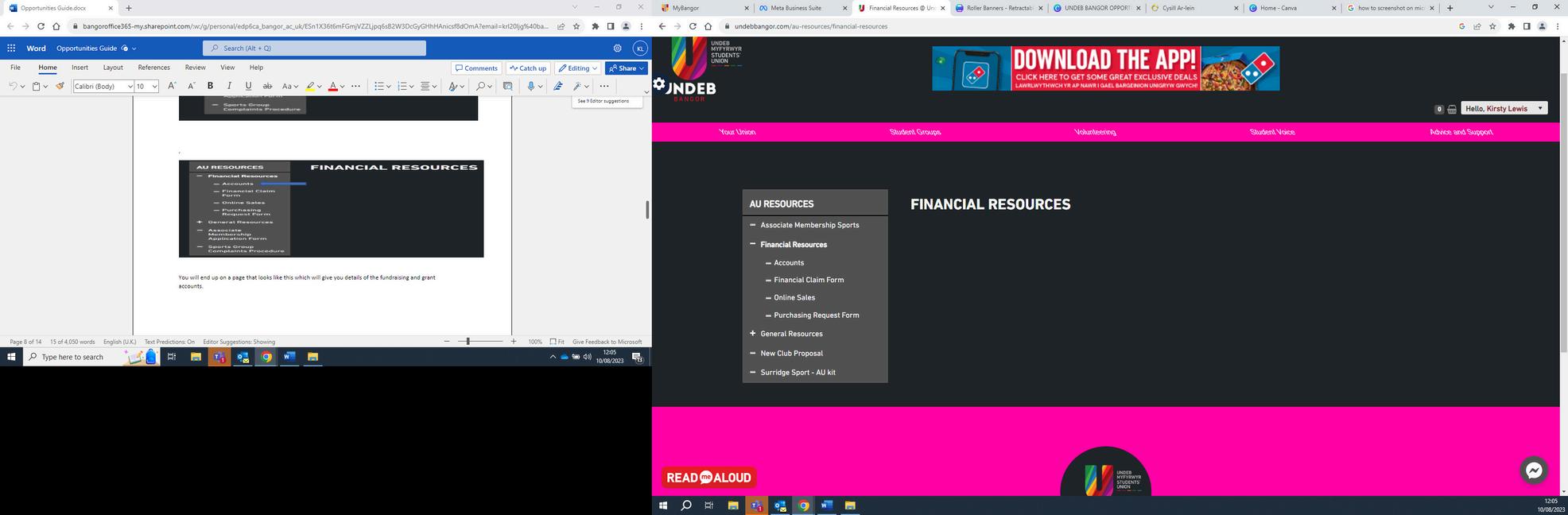The image size is (1568, 515).
Task: Click the Word search box
Action: click(314, 48)
